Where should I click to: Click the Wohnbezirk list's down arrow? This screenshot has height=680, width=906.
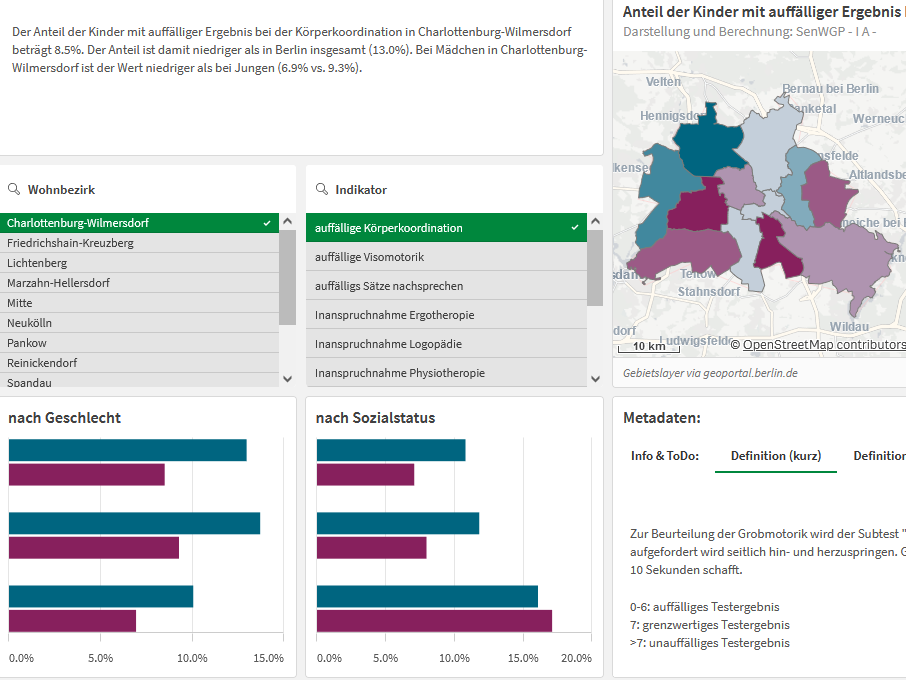coord(288,379)
